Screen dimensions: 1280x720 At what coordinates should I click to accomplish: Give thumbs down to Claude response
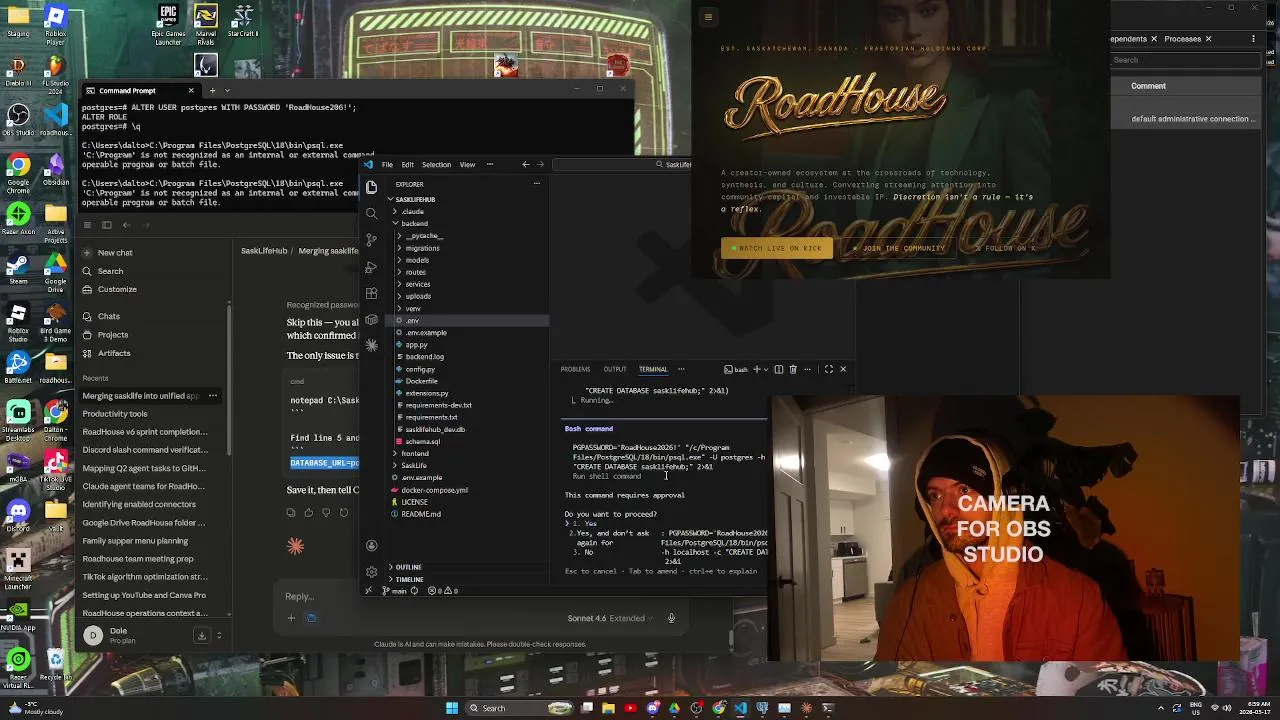pyautogui.click(x=325, y=512)
